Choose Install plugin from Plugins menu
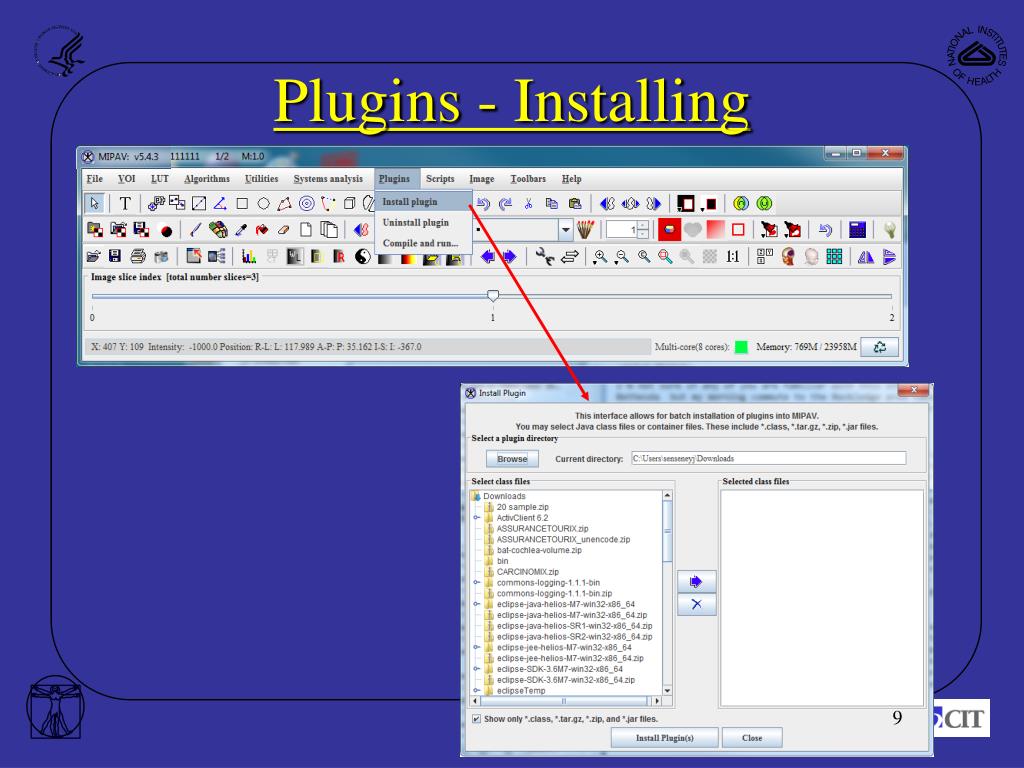The height and width of the screenshot is (768, 1024). 423,202
